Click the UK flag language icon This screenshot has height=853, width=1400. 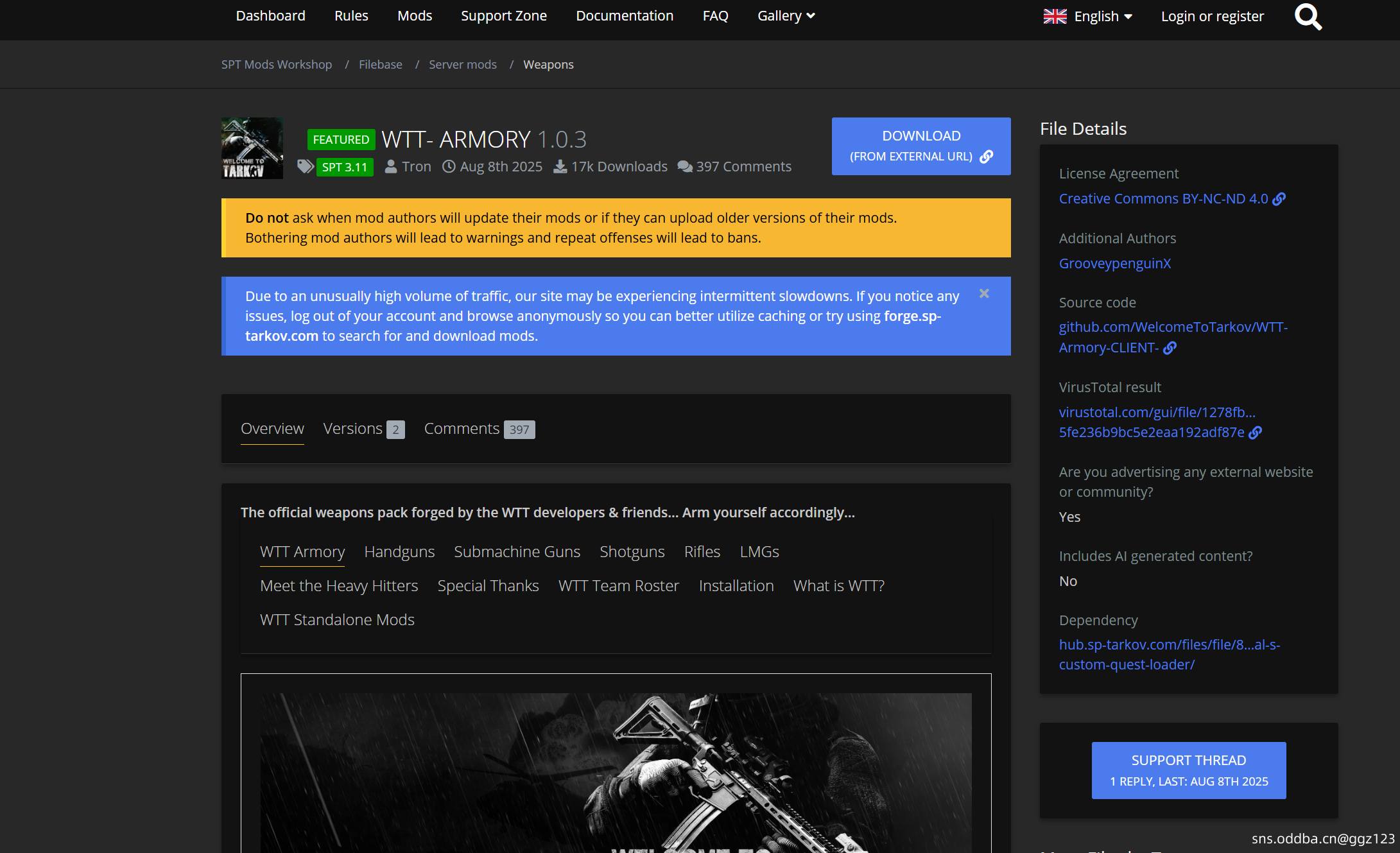point(1055,16)
